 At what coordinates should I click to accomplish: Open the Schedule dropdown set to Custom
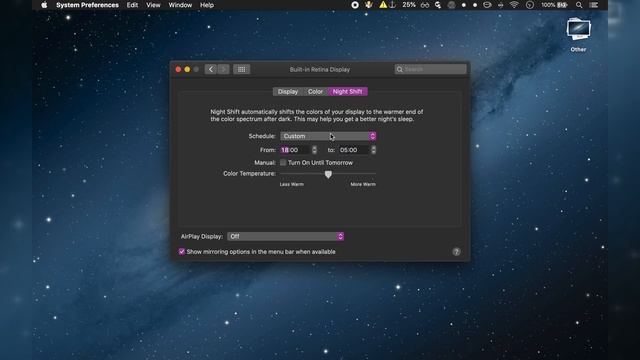click(328, 136)
